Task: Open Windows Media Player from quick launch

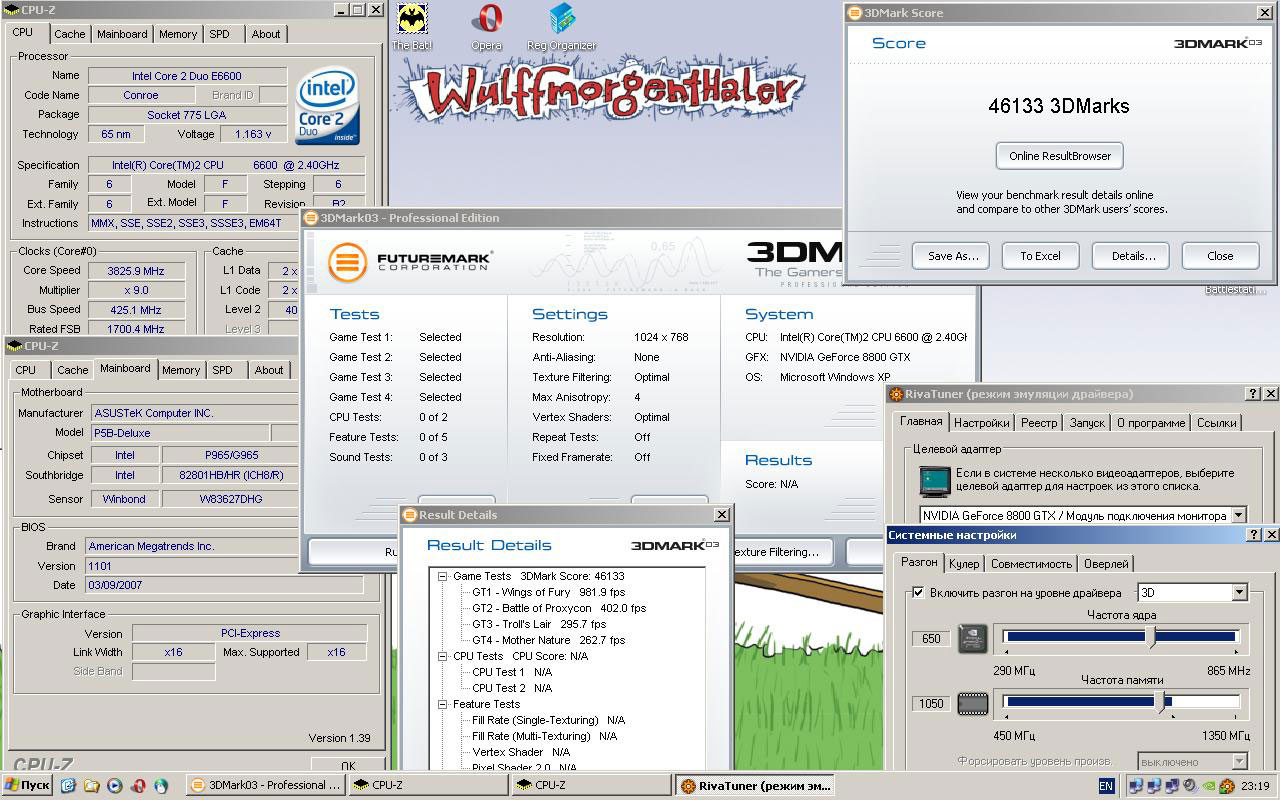Action: [x=114, y=786]
